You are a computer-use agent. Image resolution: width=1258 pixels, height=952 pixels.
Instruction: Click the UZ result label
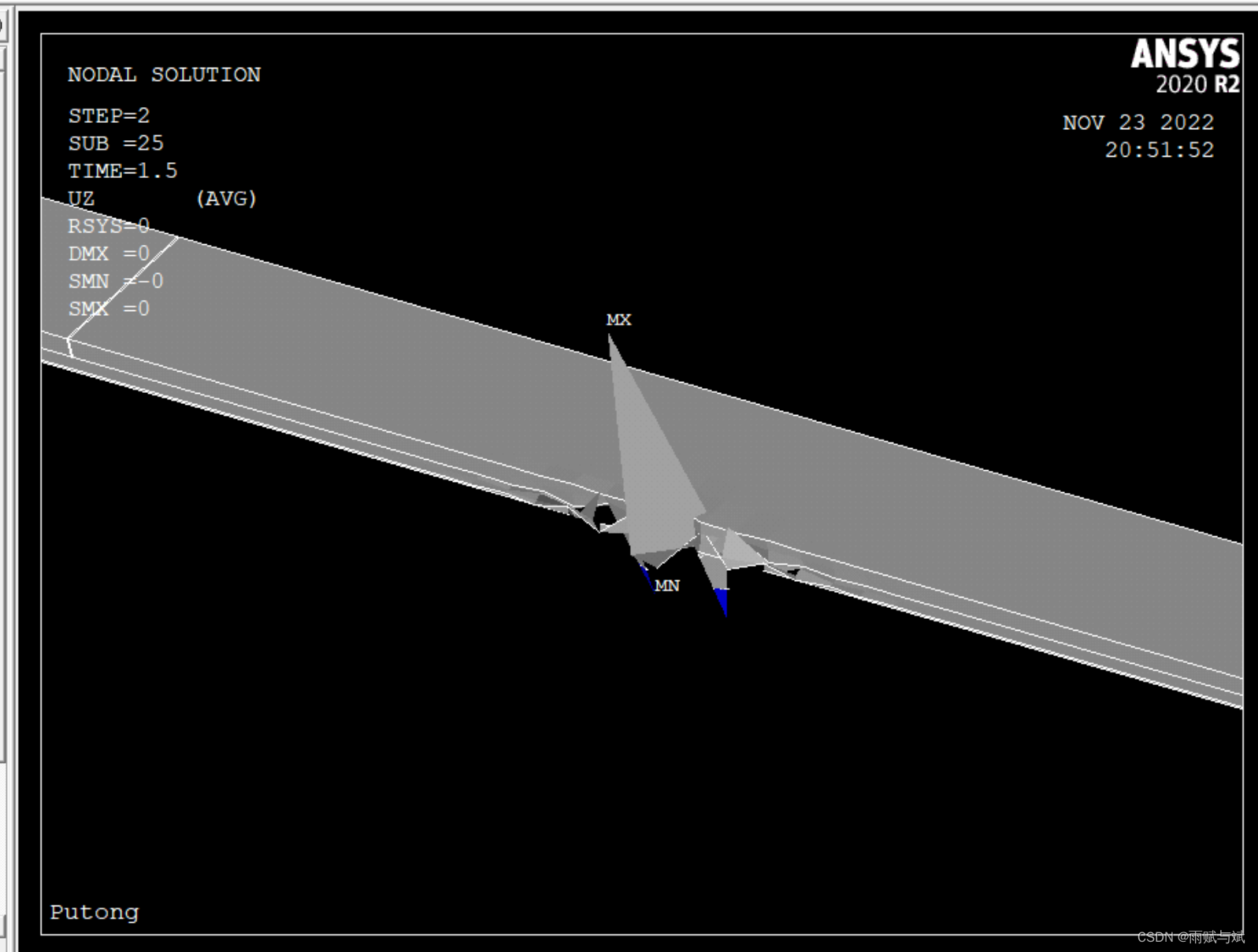point(81,198)
